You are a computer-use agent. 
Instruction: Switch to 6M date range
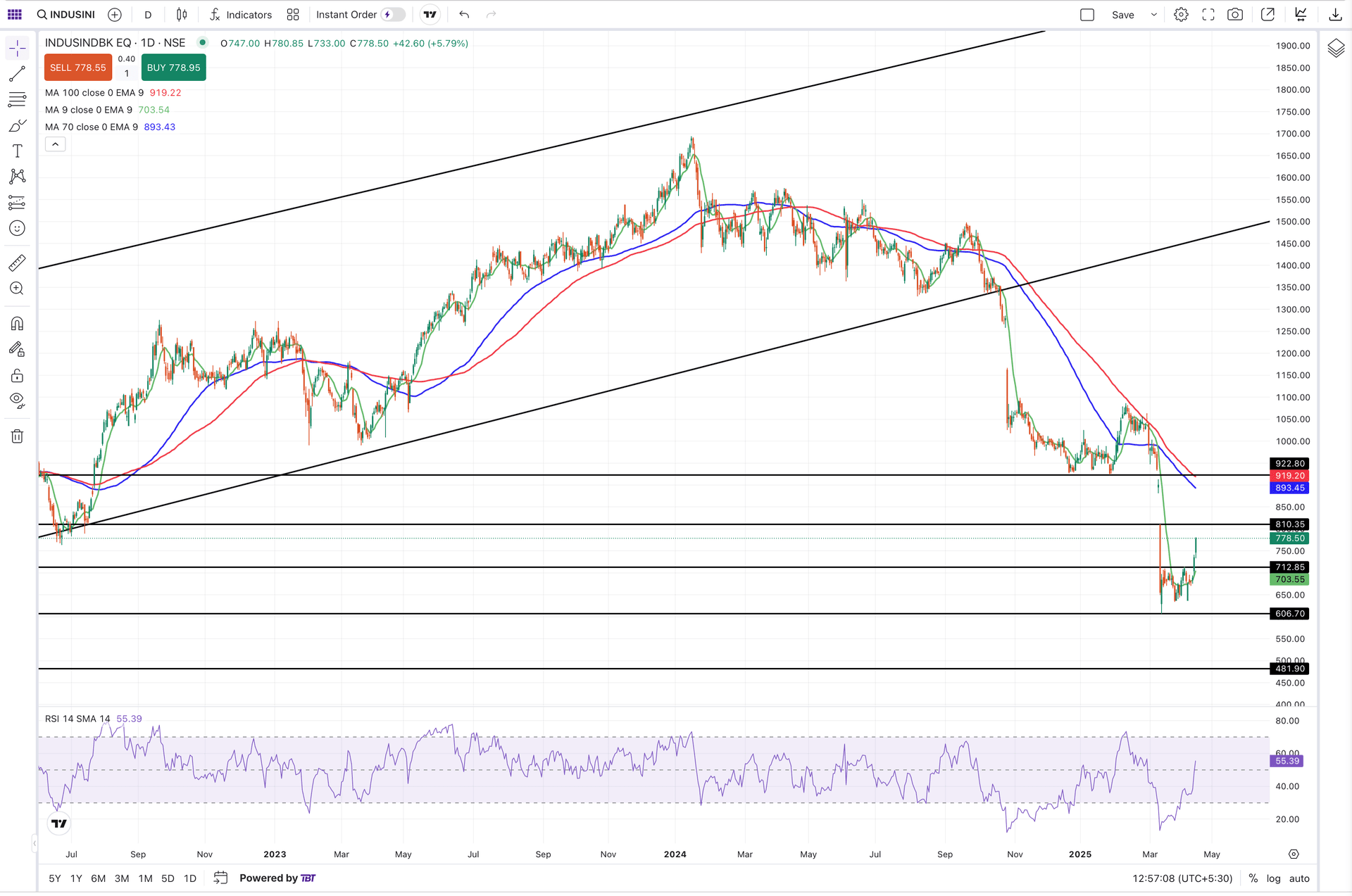click(99, 878)
